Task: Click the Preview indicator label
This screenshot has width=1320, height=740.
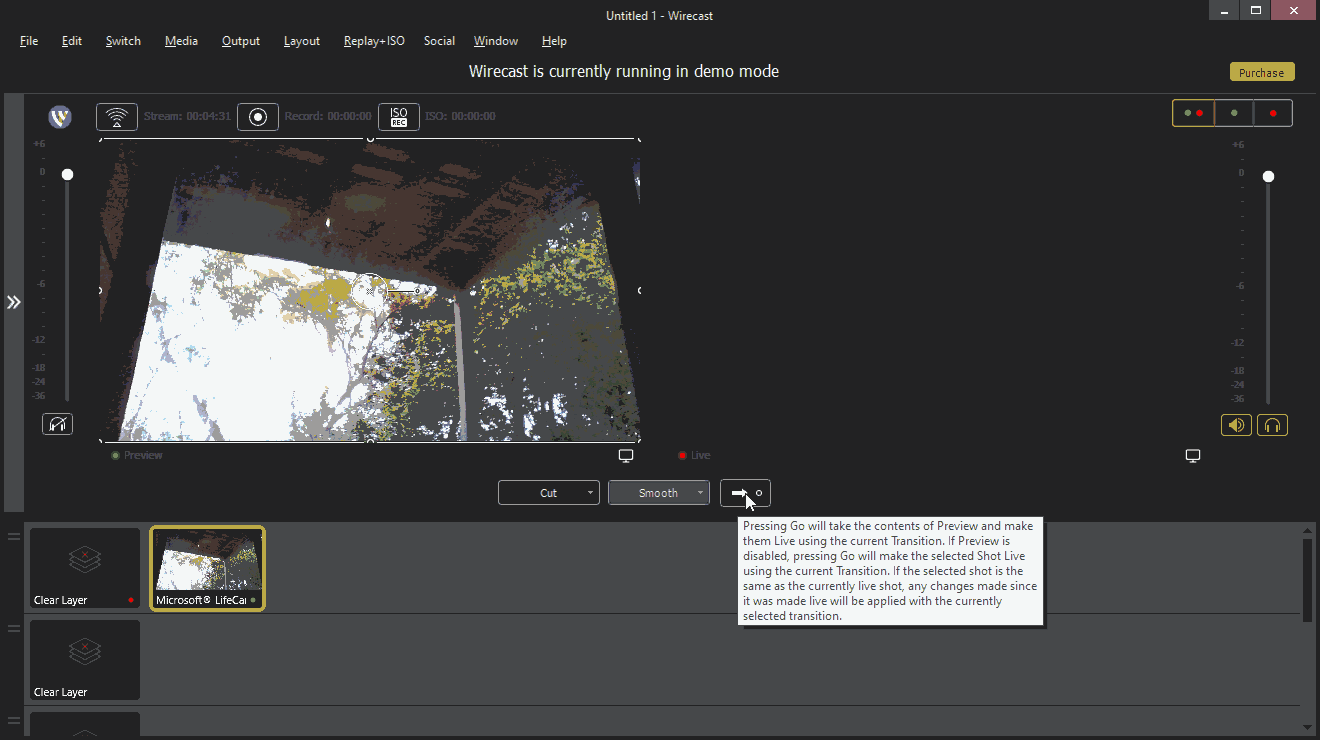Action: click(137, 456)
